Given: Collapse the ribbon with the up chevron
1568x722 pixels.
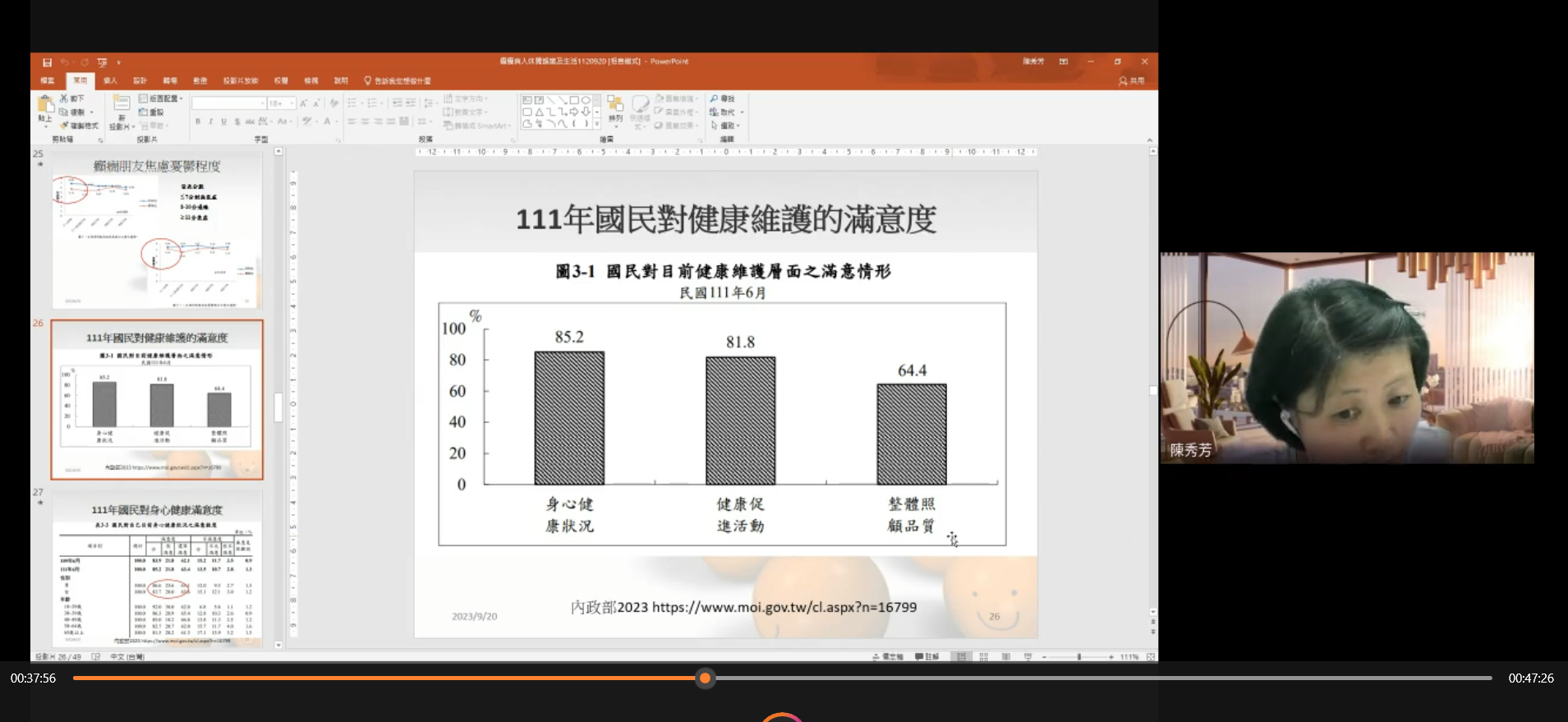Looking at the screenshot, I should 1150,140.
